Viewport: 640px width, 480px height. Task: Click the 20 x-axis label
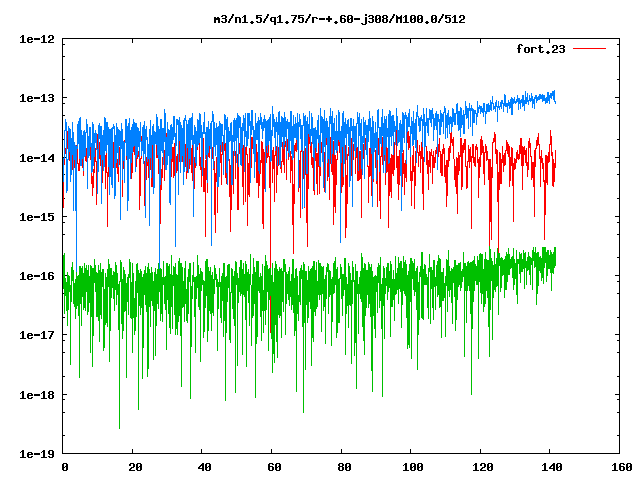135,467
